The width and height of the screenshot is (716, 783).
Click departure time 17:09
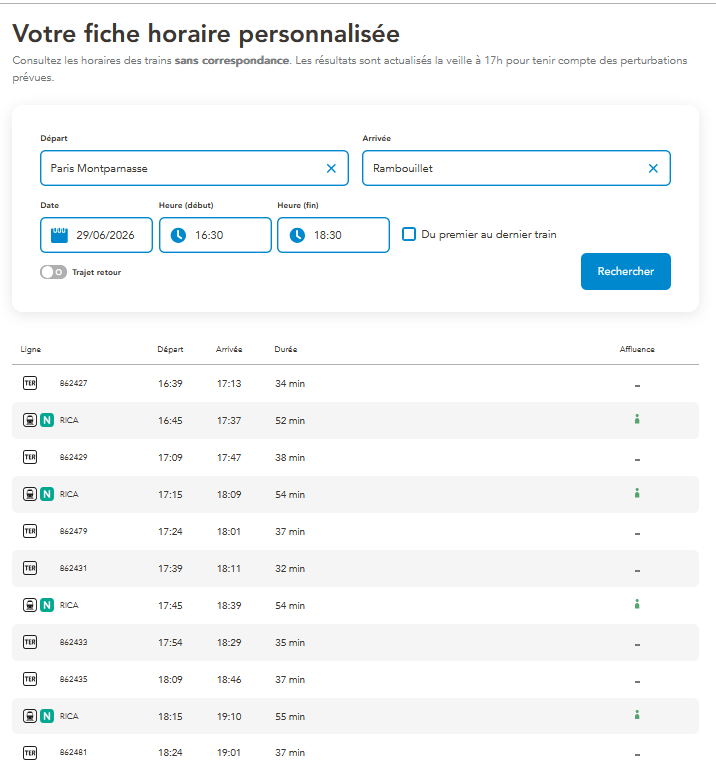(x=170, y=457)
